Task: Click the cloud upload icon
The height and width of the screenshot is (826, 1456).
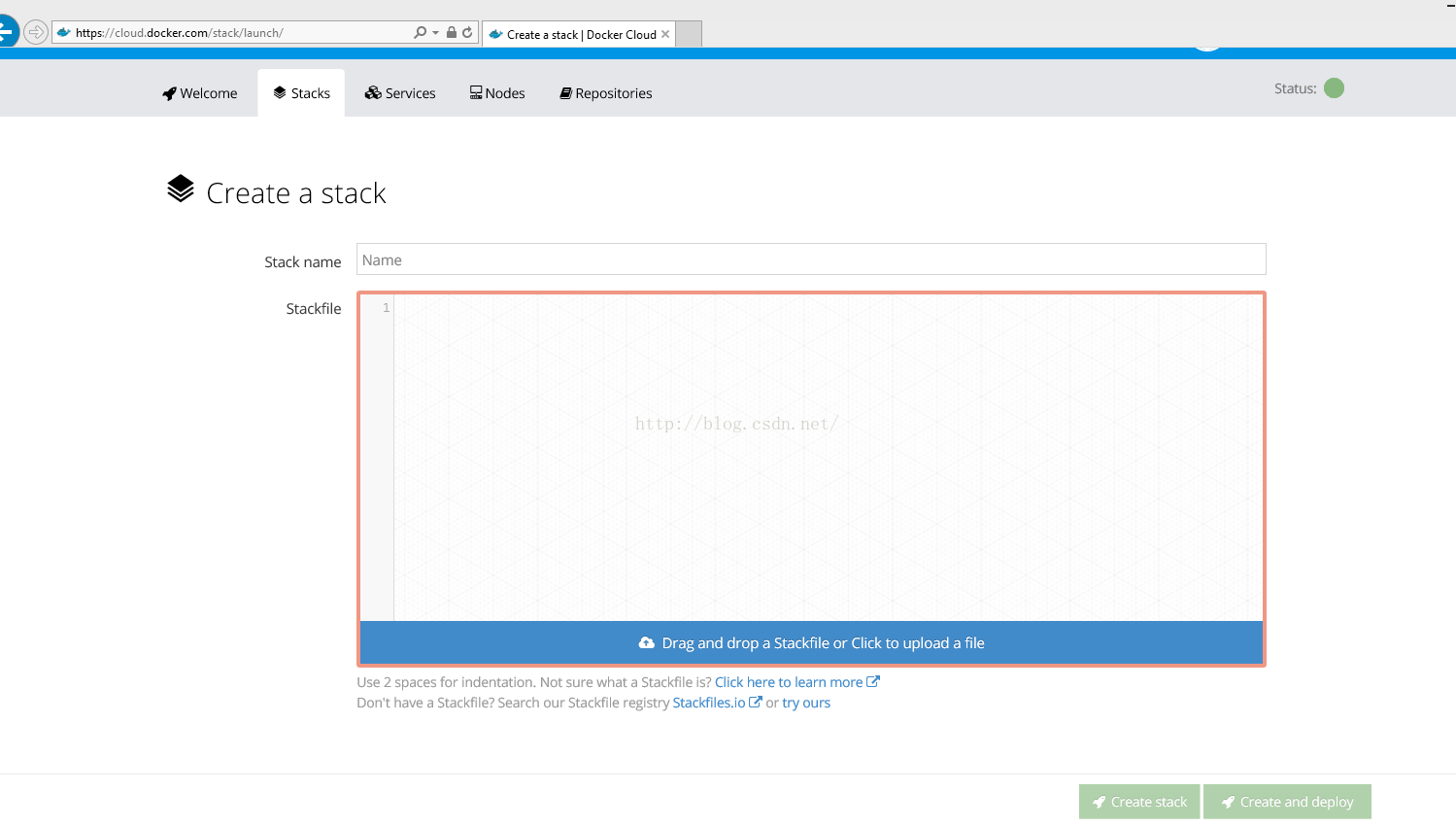Action: pyautogui.click(x=647, y=643)
